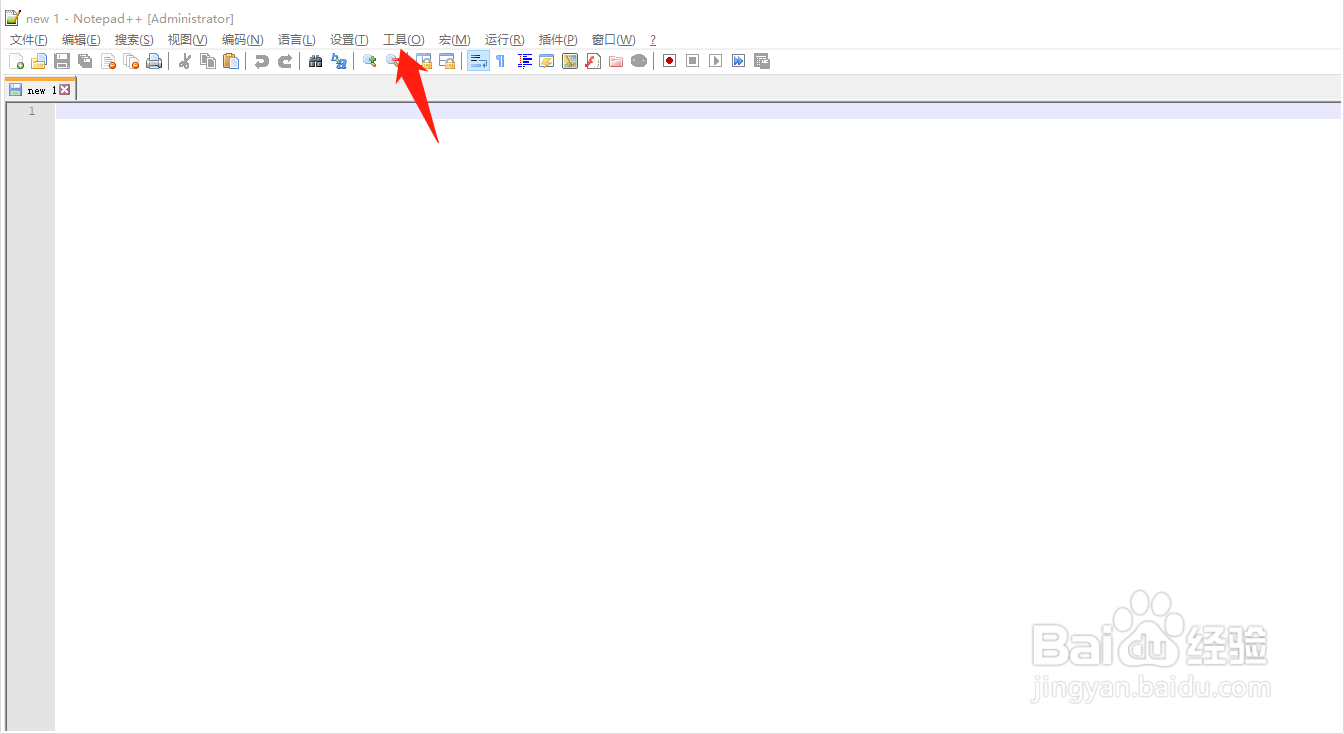
Task: Open Folder as Workspace toolbar icon
Action: click(x=616, y=61)
